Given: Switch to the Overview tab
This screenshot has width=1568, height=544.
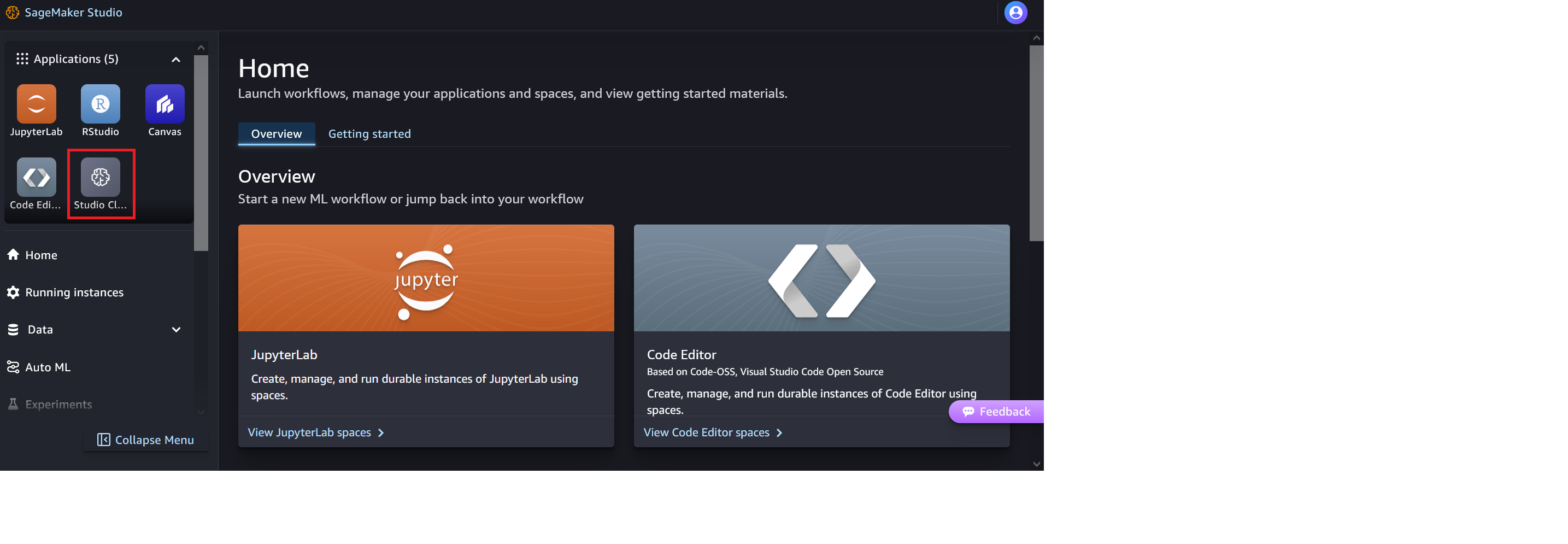Looking at the screenshot, I should 277,134.
